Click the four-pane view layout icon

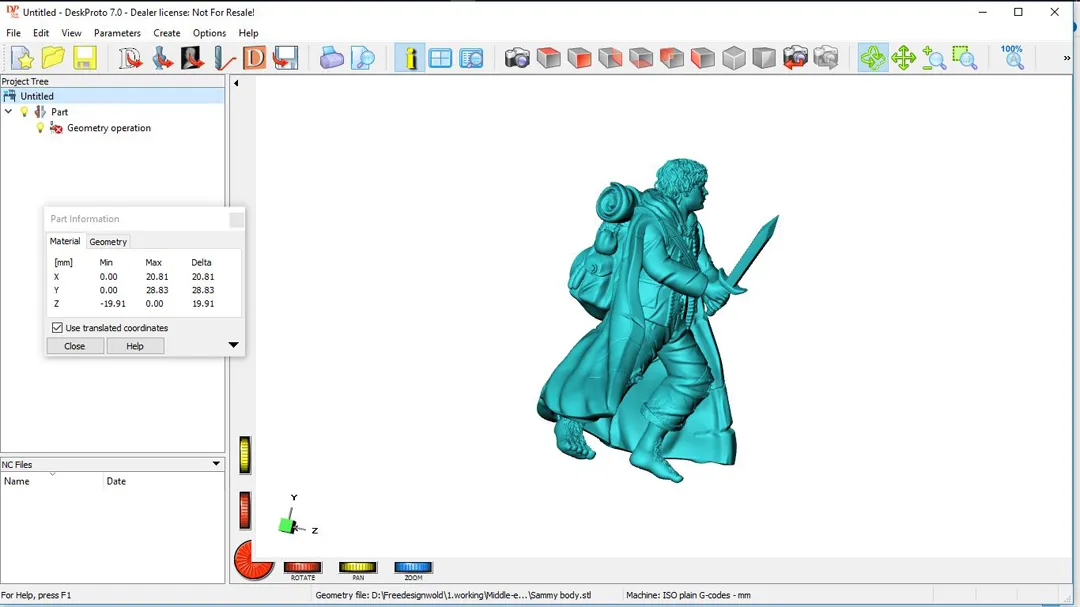pyautogui.click(x=440, y=58)
